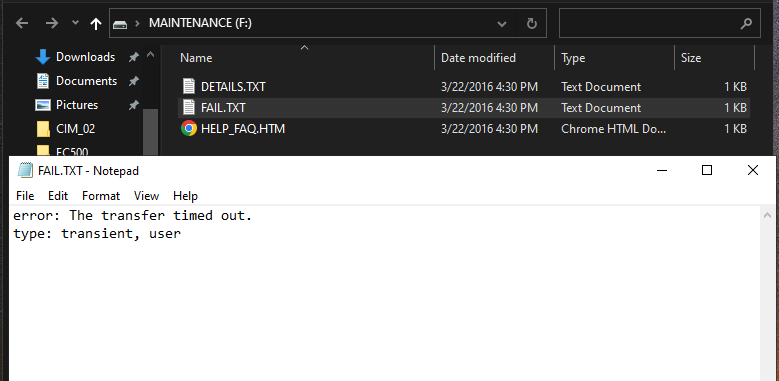Close the FAIL.TXT Notepad window
This screenshot has height=381, width=779.
(x=753, y=170)
